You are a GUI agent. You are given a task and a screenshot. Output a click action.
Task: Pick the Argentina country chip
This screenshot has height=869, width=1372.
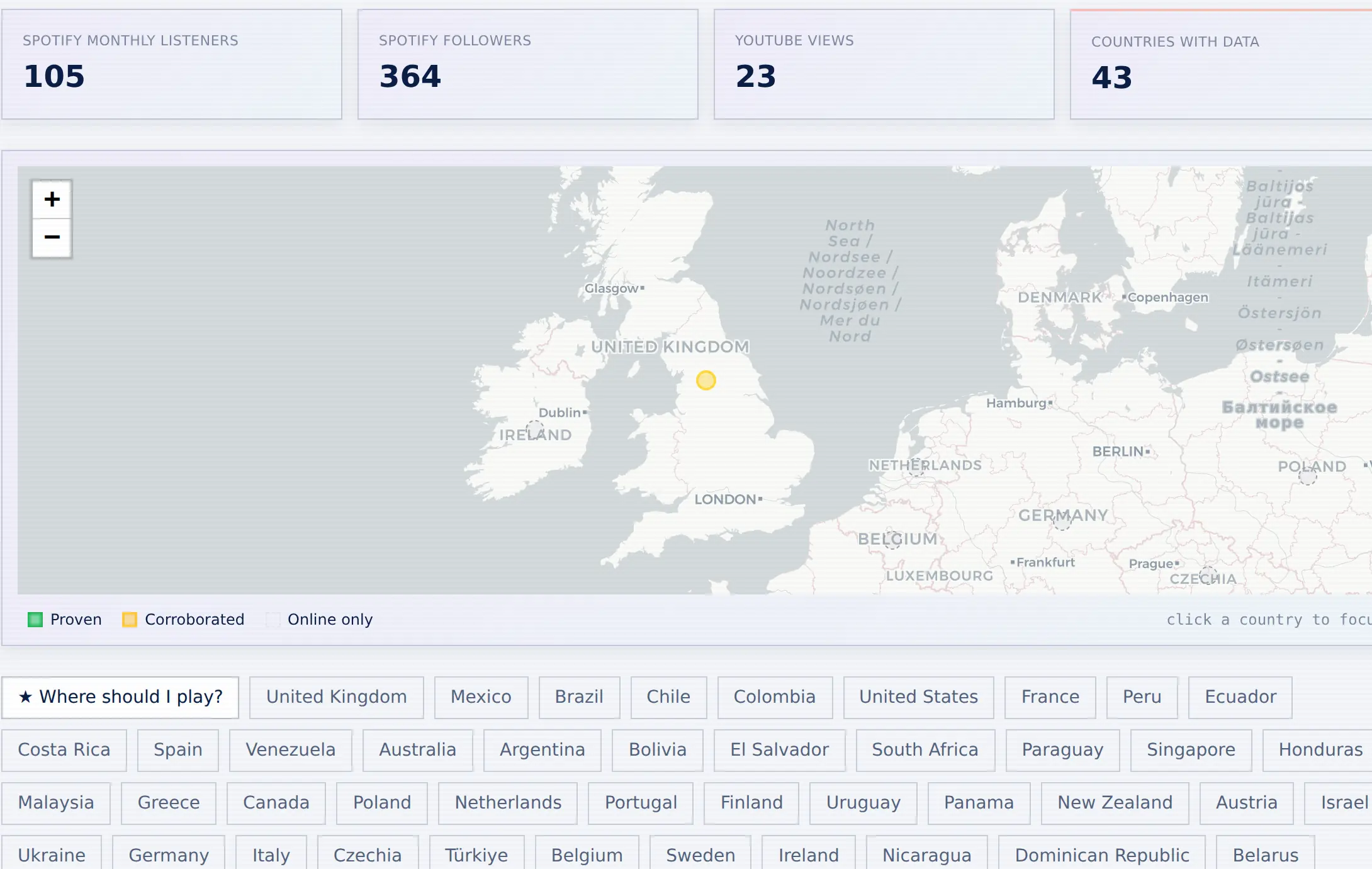(543, 750)
